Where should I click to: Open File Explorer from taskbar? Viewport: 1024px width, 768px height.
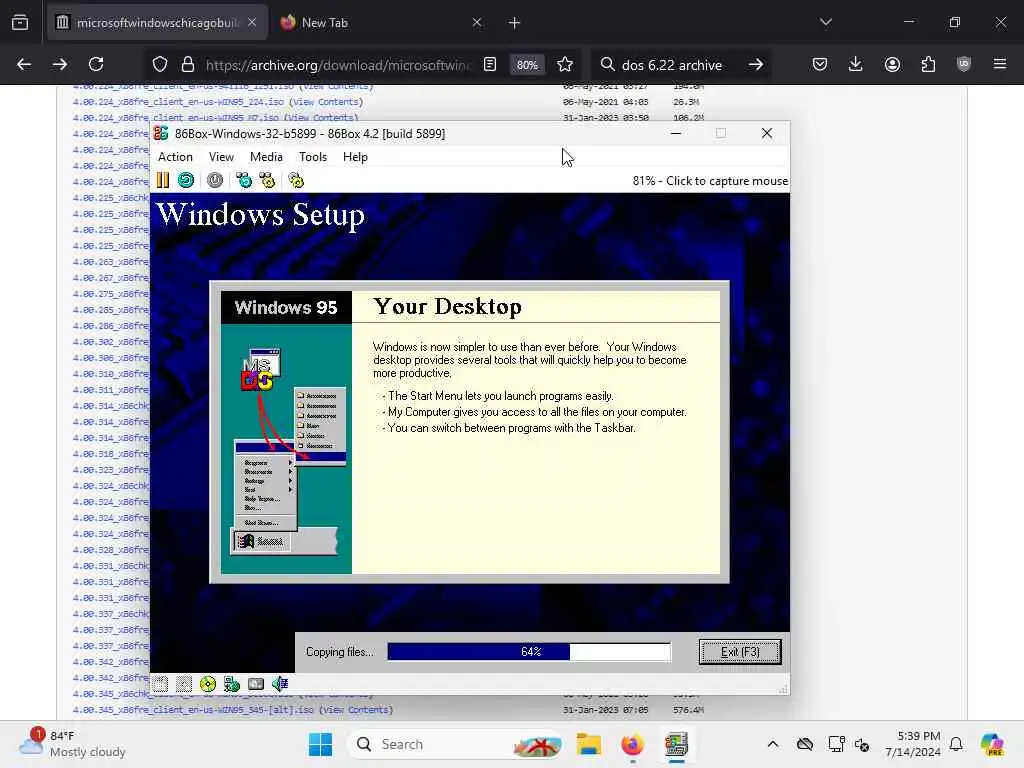(588, 744)
